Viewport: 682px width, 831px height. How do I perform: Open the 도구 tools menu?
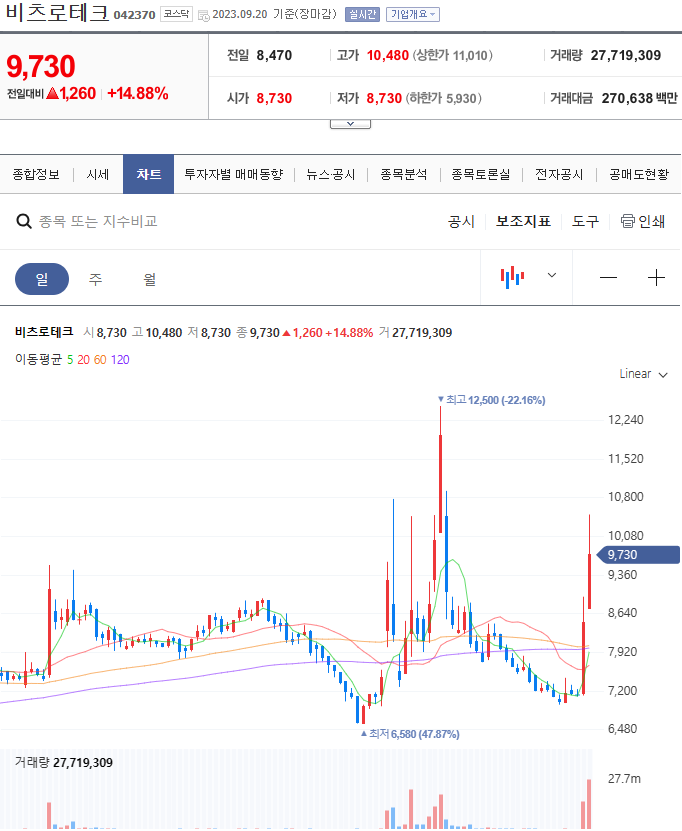tap(585, 222)
